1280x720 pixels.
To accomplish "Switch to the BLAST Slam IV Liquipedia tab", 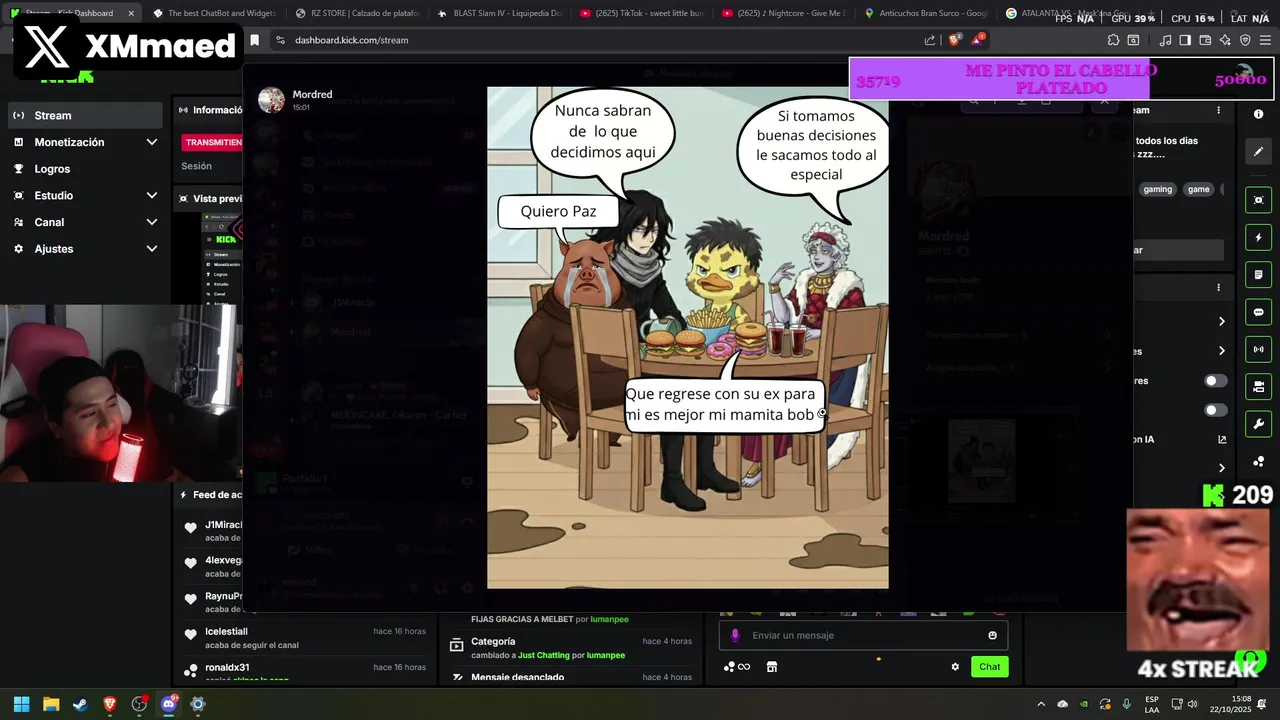I will coord(500,14).
